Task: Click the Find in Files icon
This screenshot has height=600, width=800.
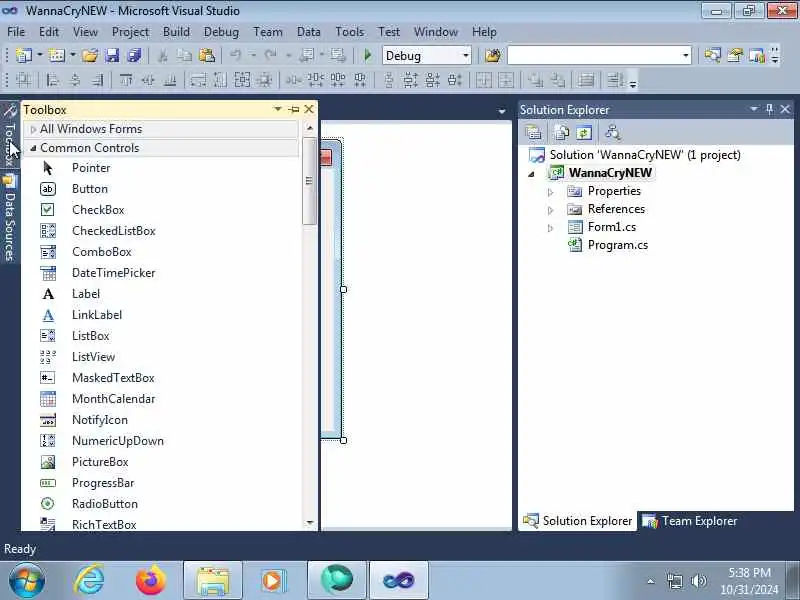Action: 493,55
